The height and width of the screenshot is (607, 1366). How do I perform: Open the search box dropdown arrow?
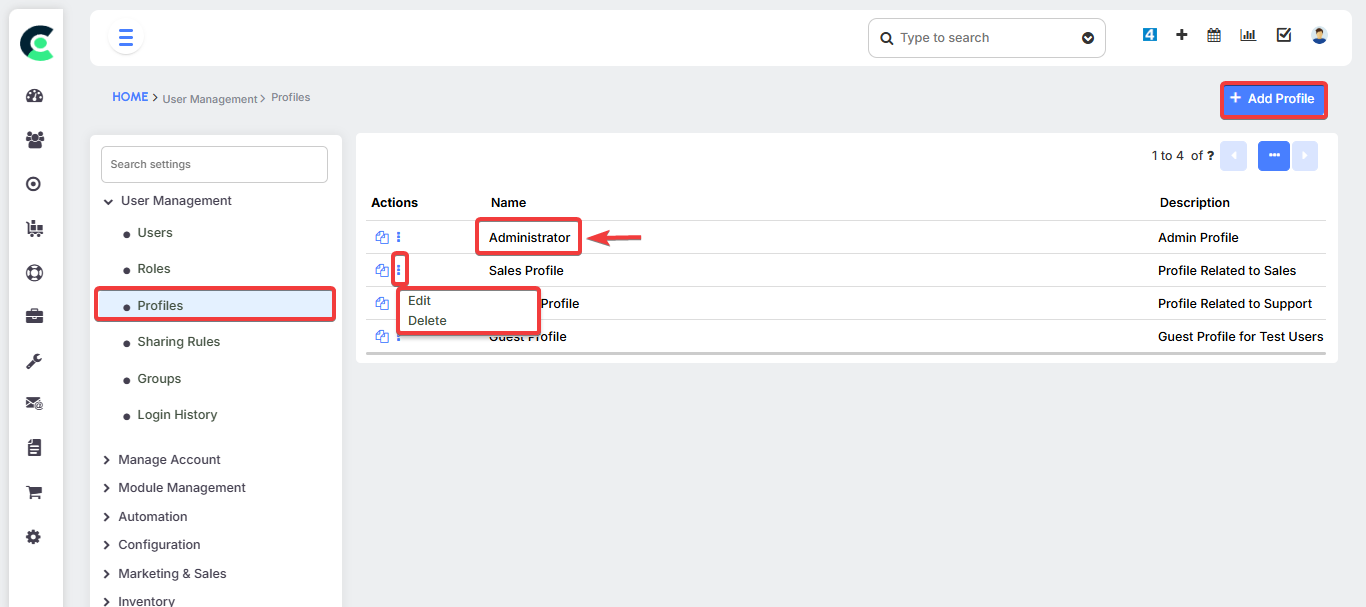pyautogui.click(x=1088, y=39)
